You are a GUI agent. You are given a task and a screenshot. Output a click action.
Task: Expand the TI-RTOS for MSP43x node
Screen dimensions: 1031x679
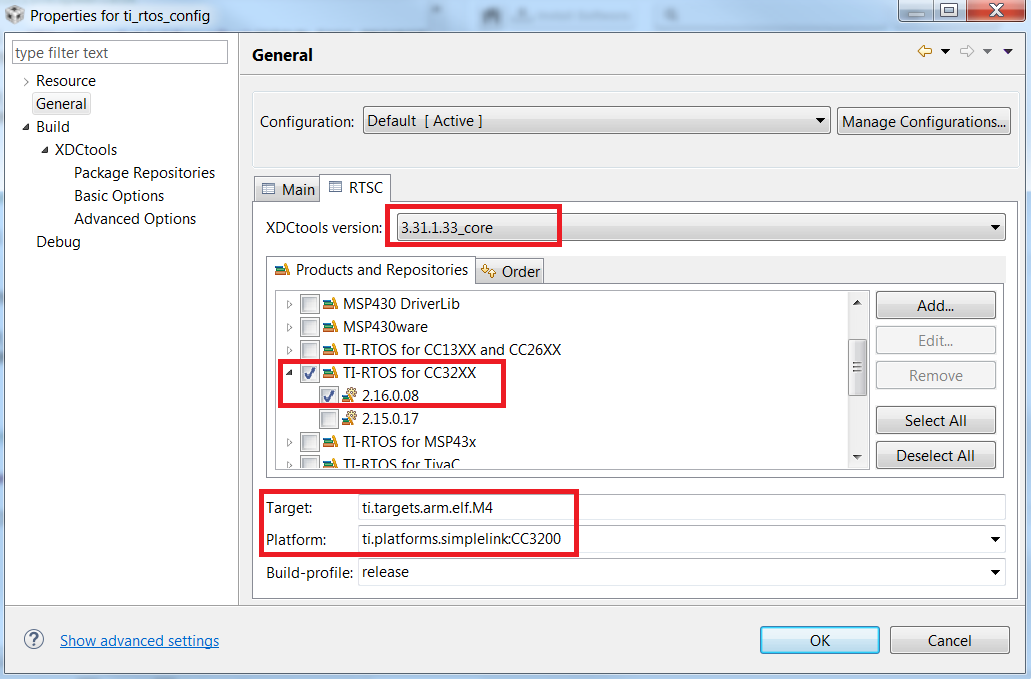[x=289, y=442]
